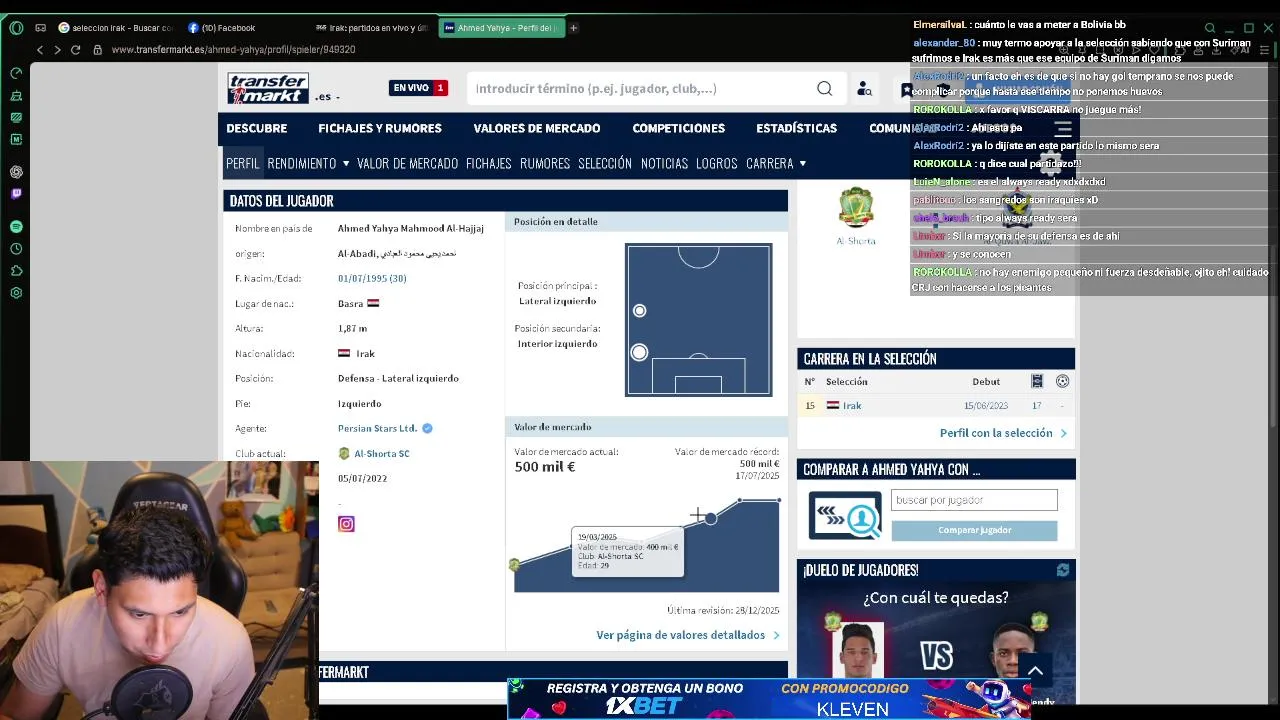Click in the 'Introducir término' search field
The image size is (1280, 720).
click(x=640, y=89)
